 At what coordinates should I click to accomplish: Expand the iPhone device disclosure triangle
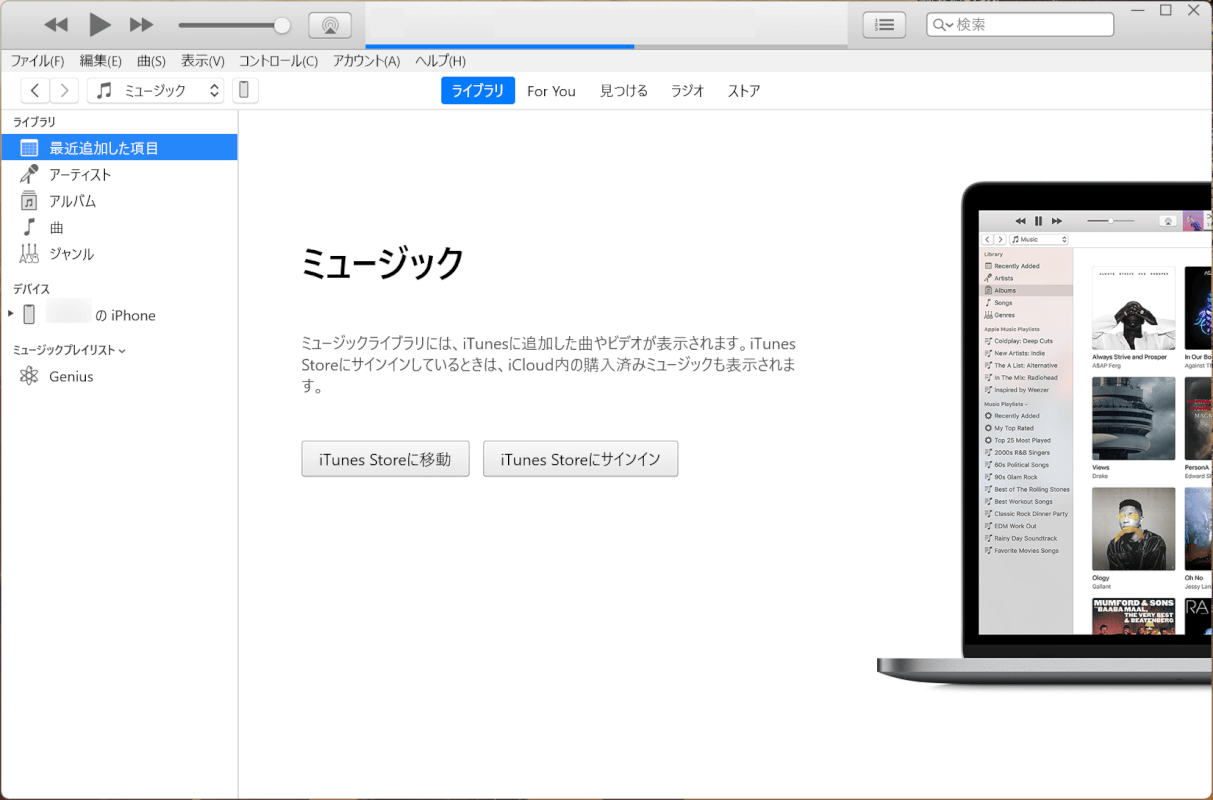point(10,313)
